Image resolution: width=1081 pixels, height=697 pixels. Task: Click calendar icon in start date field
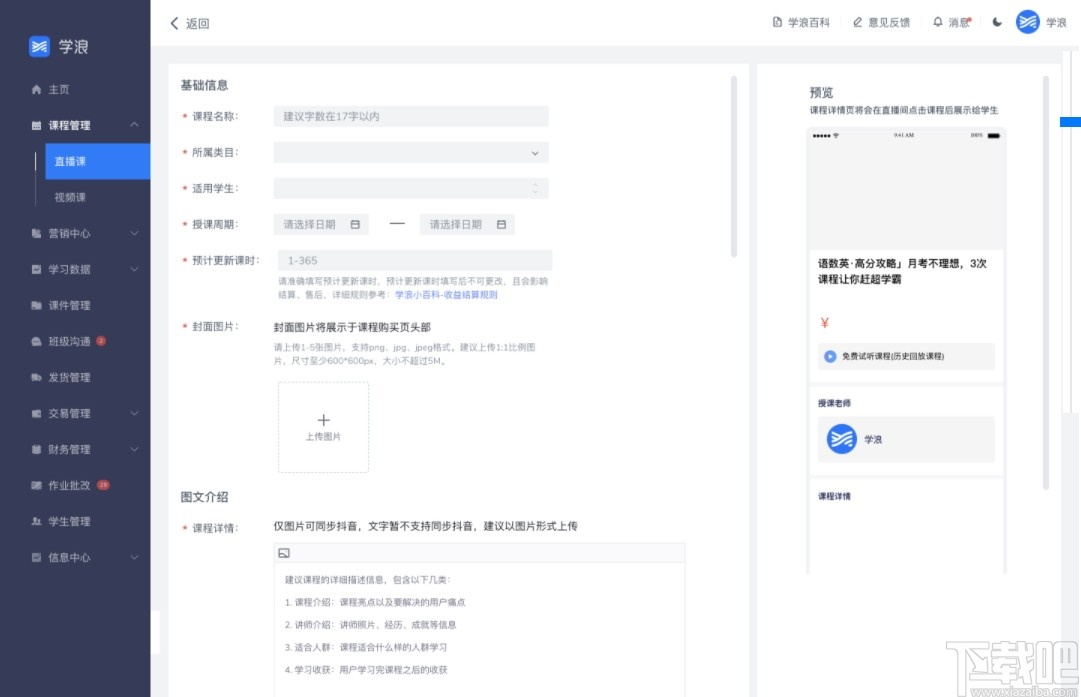pos(355,225)
